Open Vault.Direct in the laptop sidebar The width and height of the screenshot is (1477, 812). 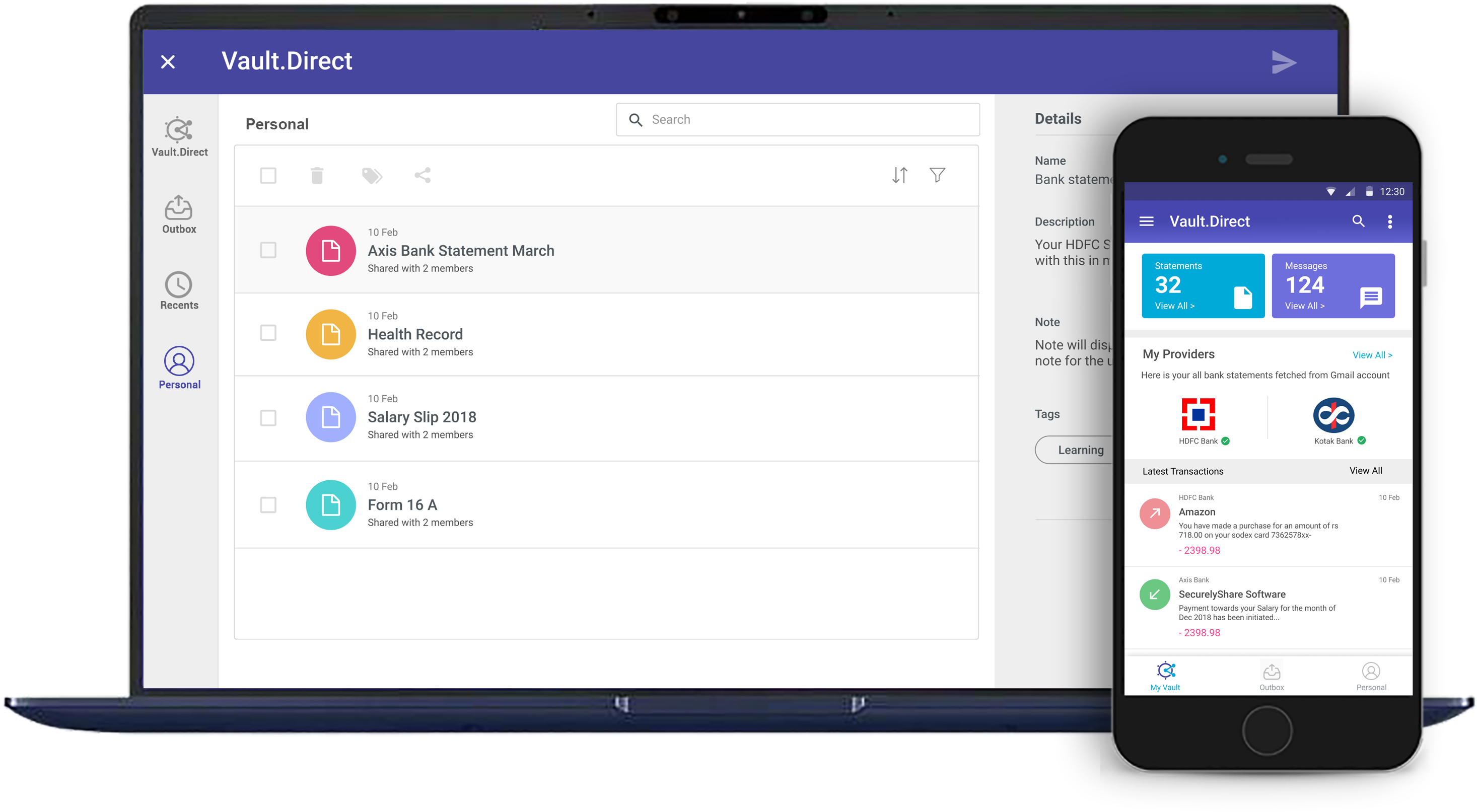tap(179, 137)
